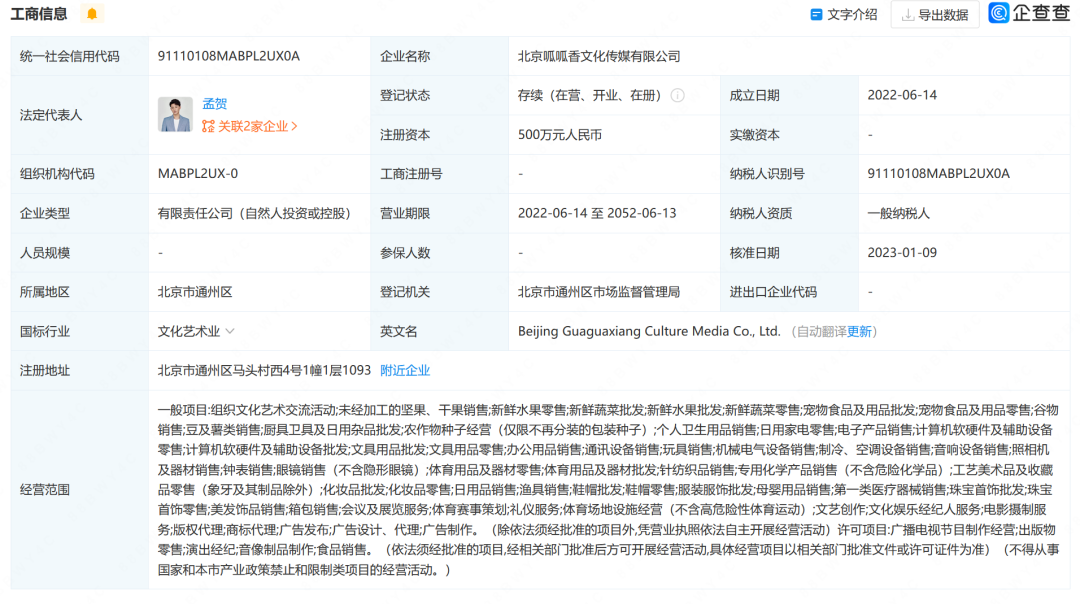The image size is (1080, 604).
Task: Select organization code MABPL2UX-0
Action: (198, 174)
